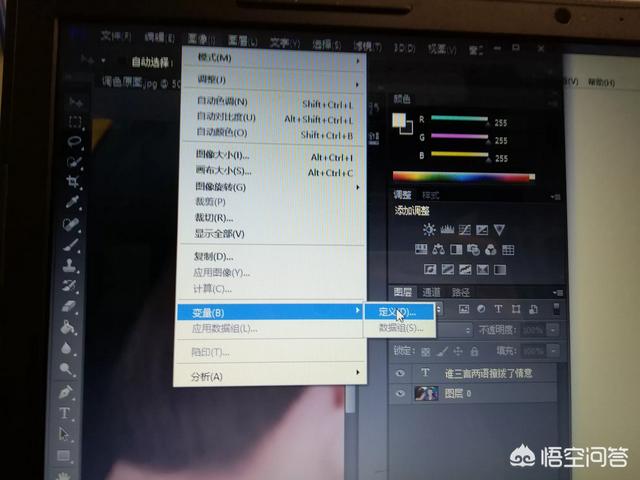The height and width of the screenshot is (480, 640).
Task: Toggle lock all padlock icon
Action: coord(474,351)
